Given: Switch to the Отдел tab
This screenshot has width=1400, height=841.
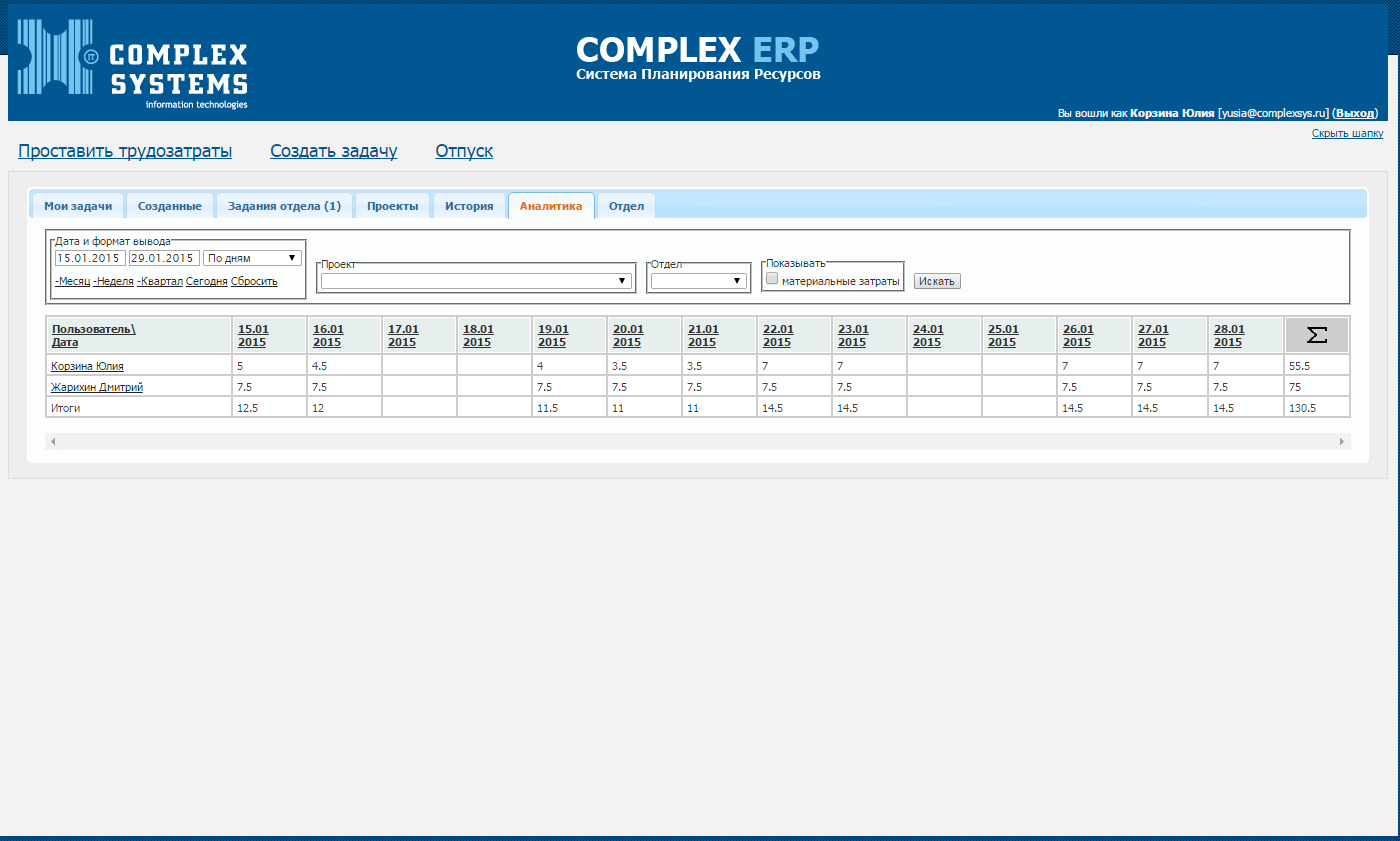Looking at the screenshot, I should tap(626, 206).
